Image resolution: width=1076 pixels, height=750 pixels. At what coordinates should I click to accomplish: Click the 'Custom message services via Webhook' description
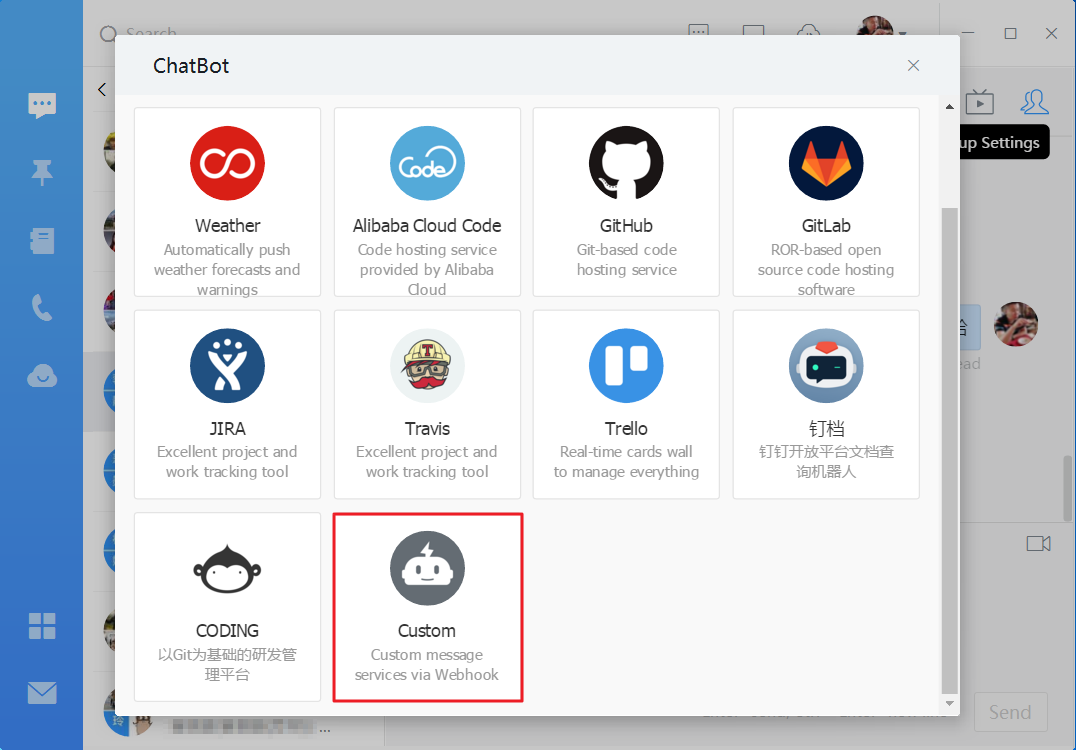[x=427, y=665]
